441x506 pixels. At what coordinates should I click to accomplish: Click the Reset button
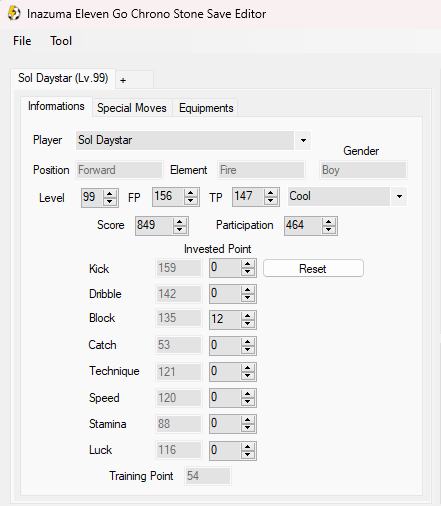313,268
